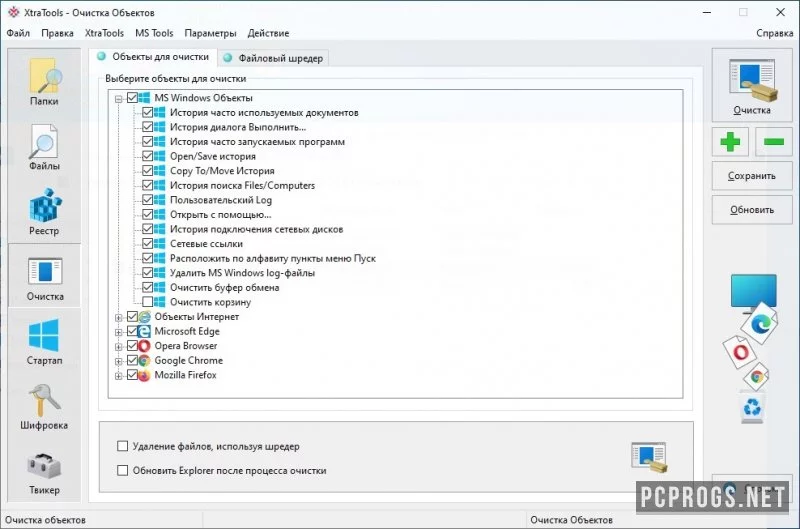Screen dimensions: 800x529
Task: Select the row Copy To/Move История
Action: coord(222,171)
